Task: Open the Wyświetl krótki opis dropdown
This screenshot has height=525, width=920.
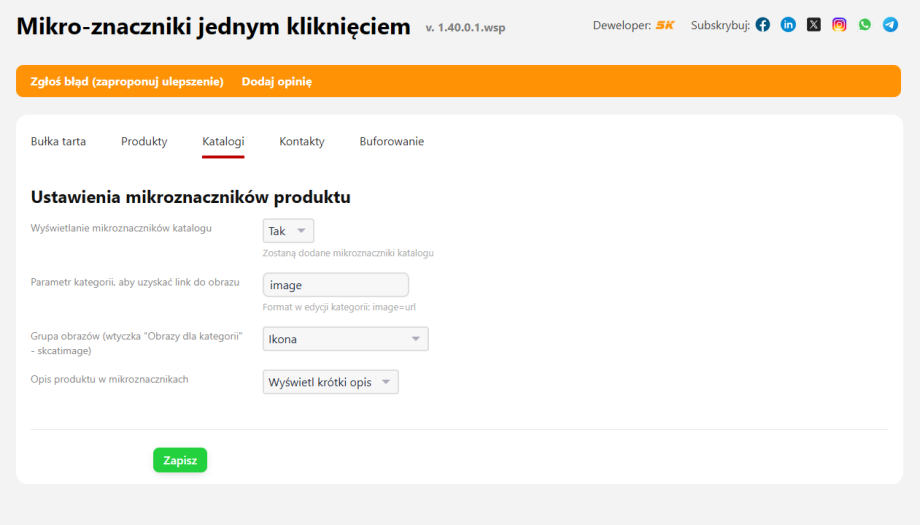Action: (x=330, y=382)
